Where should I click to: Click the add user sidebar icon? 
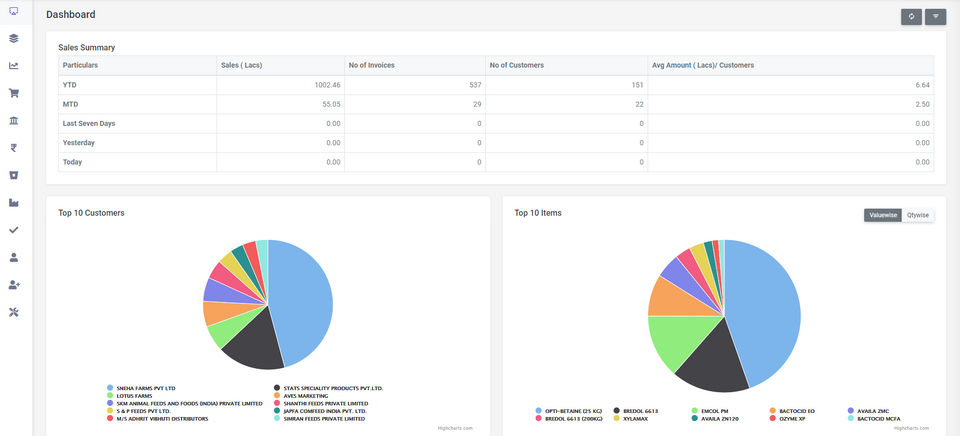pos(13,285)
